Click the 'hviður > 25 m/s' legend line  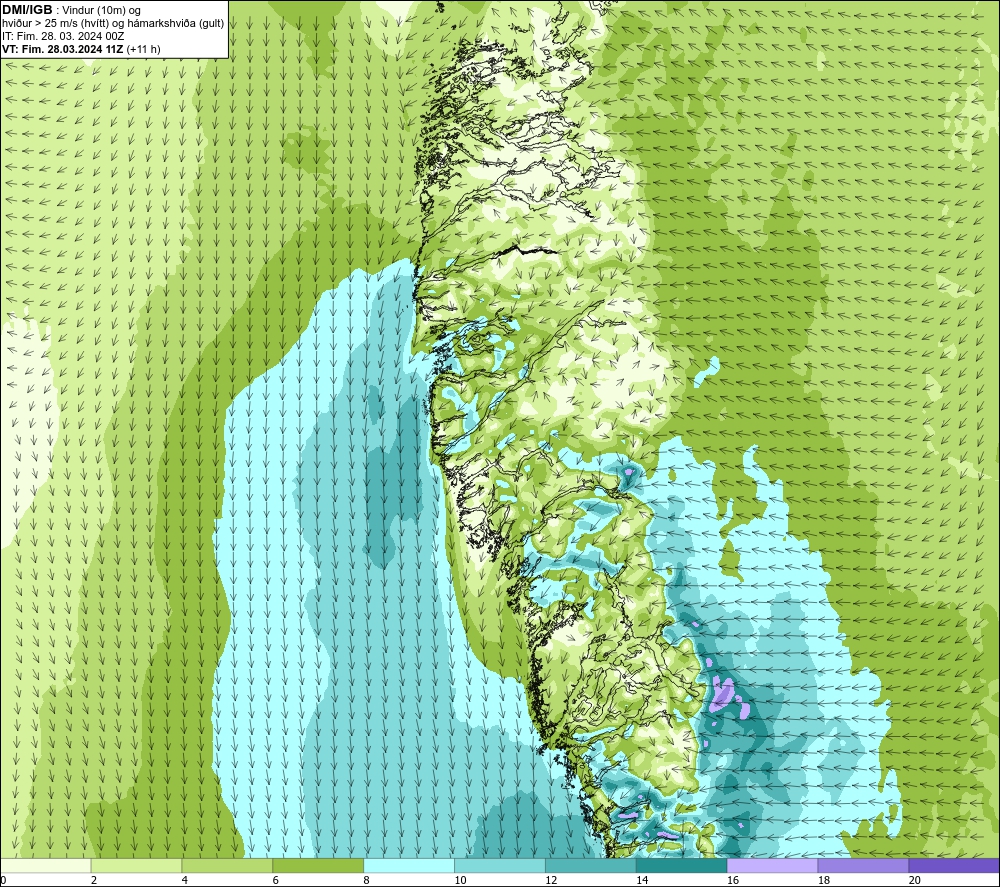[x=113, y=24]
